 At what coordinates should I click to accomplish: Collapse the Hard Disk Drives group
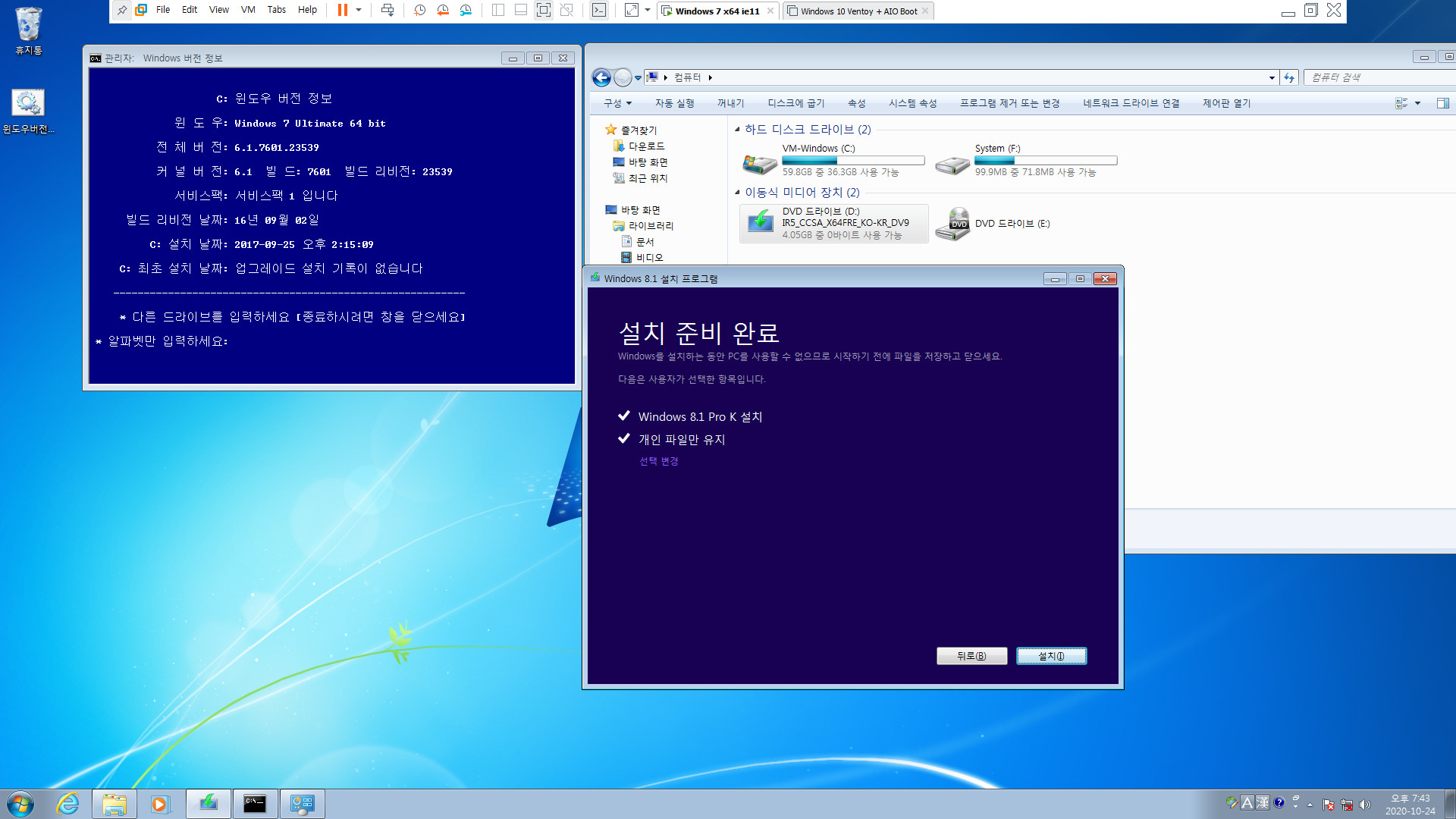[737, 130]
